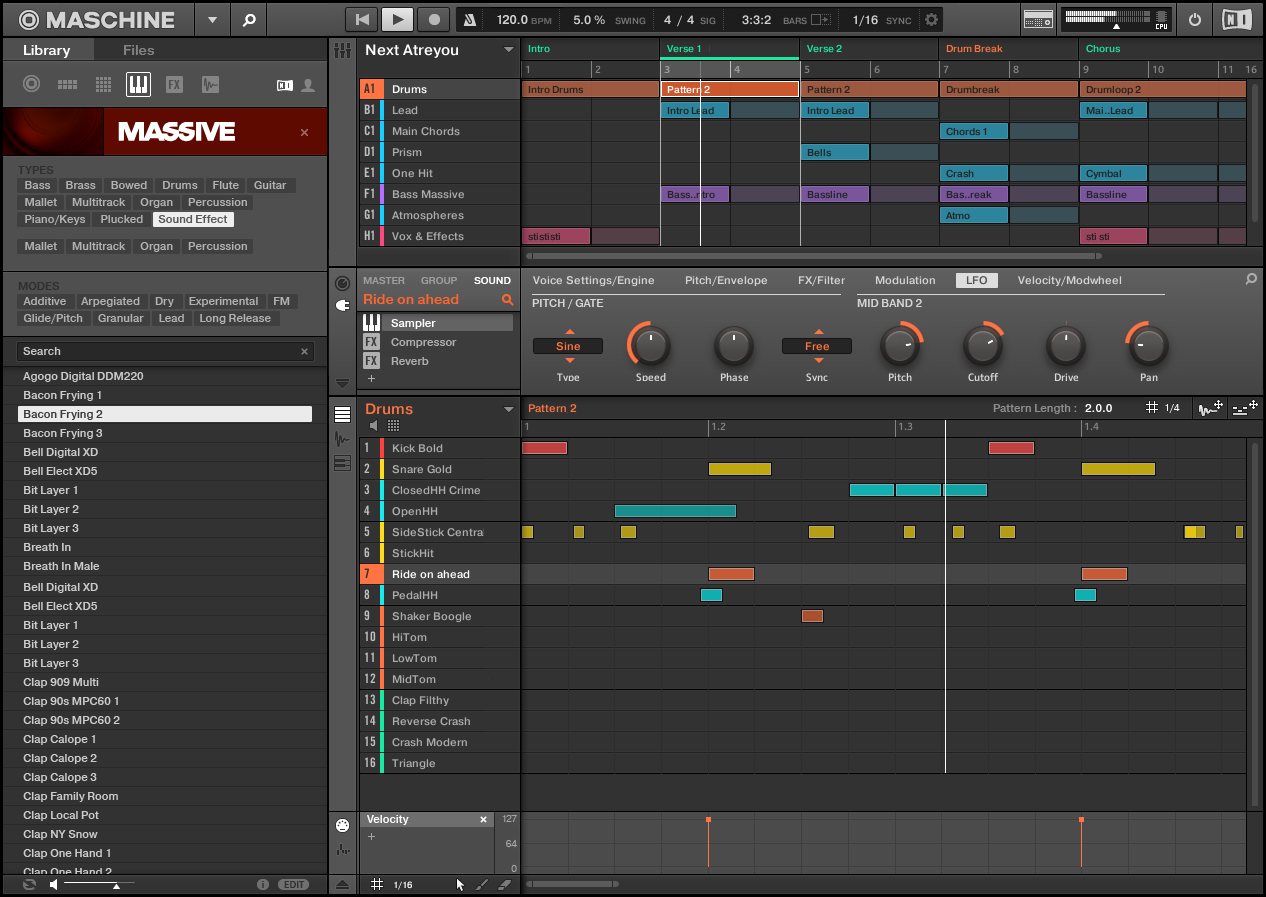1266x897 pixels.
Task: Select the FX category icon in the library filter
Action: click(x=175, y=84)
